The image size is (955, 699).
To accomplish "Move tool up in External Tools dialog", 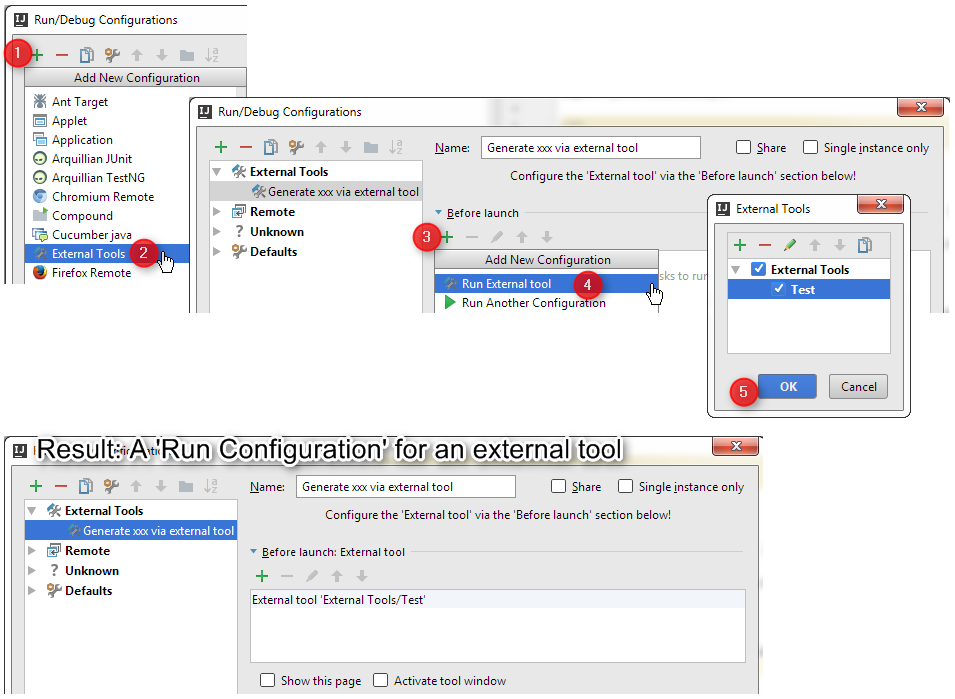I will 815,245.
